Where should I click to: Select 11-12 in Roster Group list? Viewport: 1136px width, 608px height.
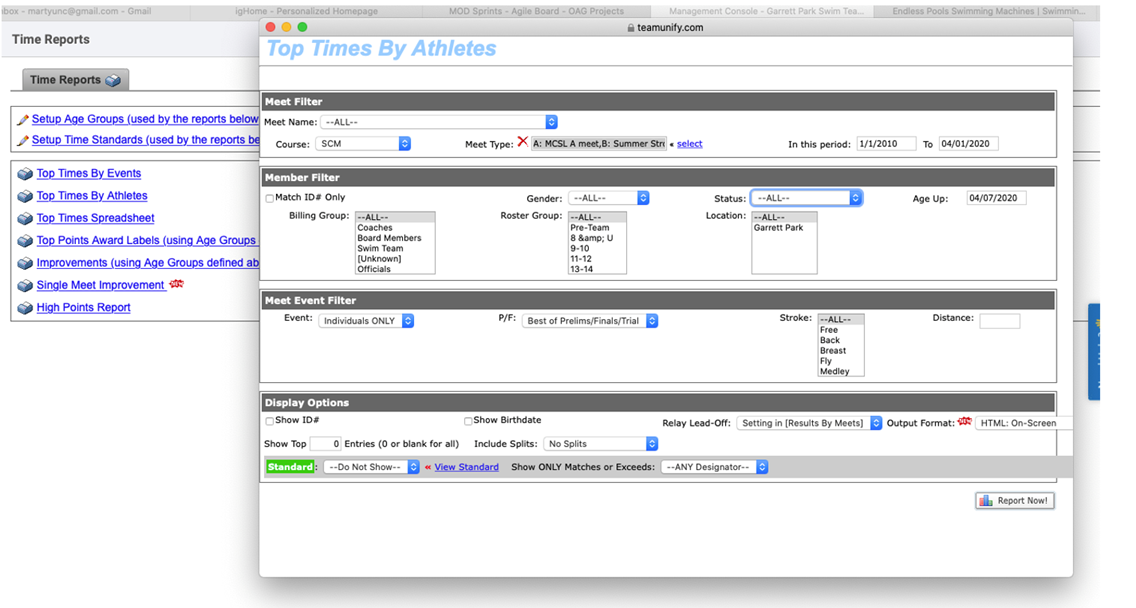[597, 259]
